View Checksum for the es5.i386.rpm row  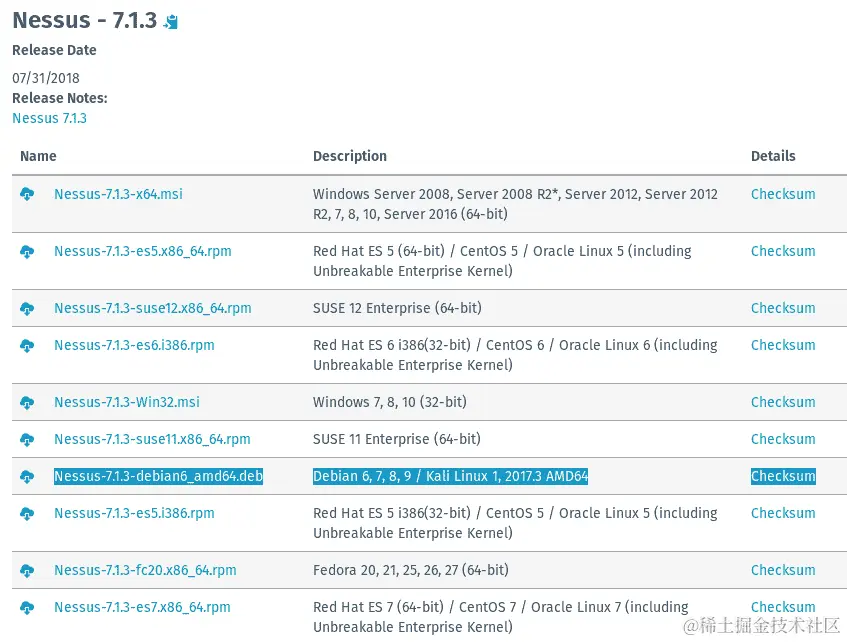pyautogui.click(x=783, y=513)
